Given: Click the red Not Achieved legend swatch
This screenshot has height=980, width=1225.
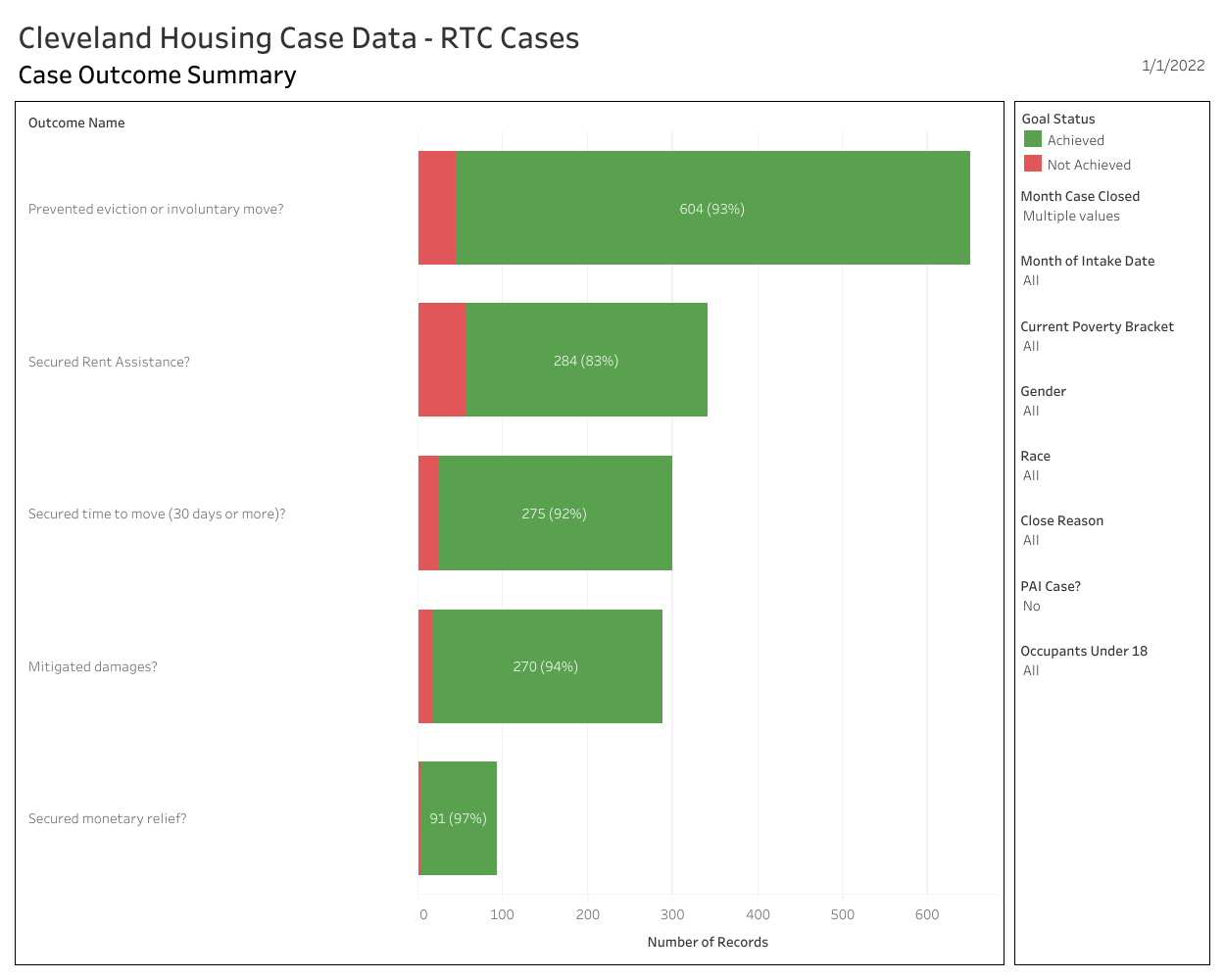Looking at the screenshot, I should [1032, 165].
